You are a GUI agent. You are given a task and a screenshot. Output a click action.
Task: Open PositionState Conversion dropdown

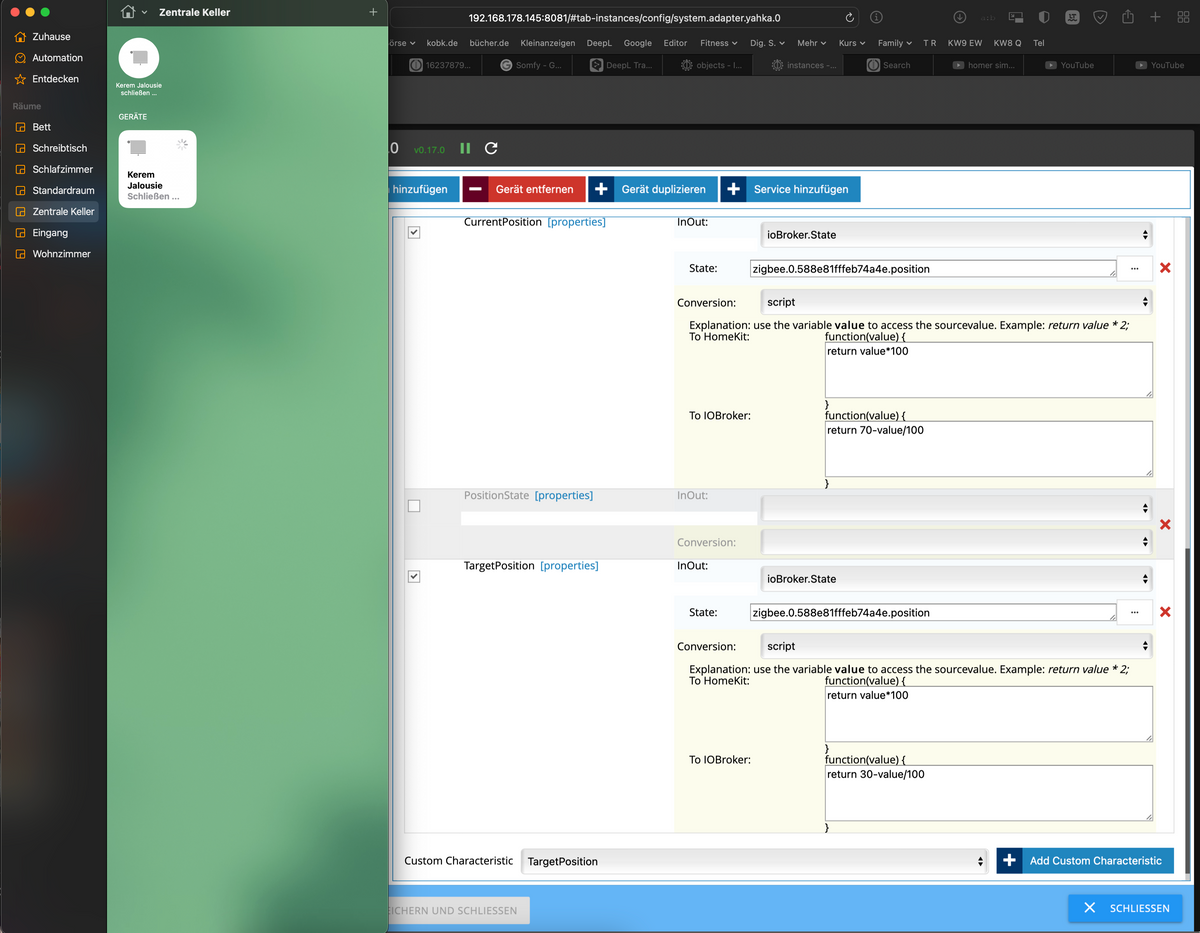click(x=956, y=542)
